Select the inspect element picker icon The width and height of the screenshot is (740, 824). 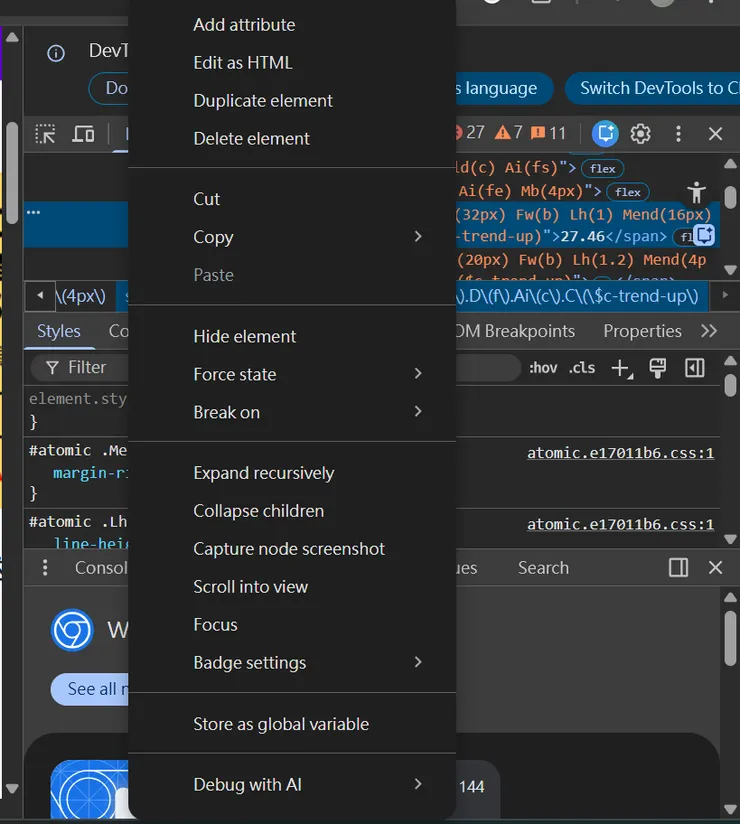pos(45,134)
